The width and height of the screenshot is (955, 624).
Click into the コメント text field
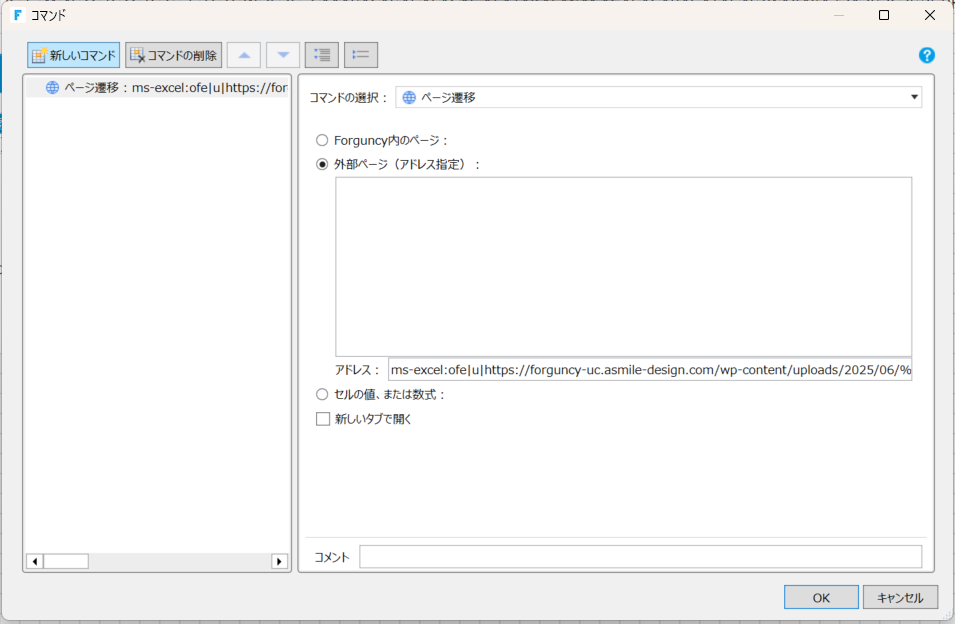tap(640, 557)
